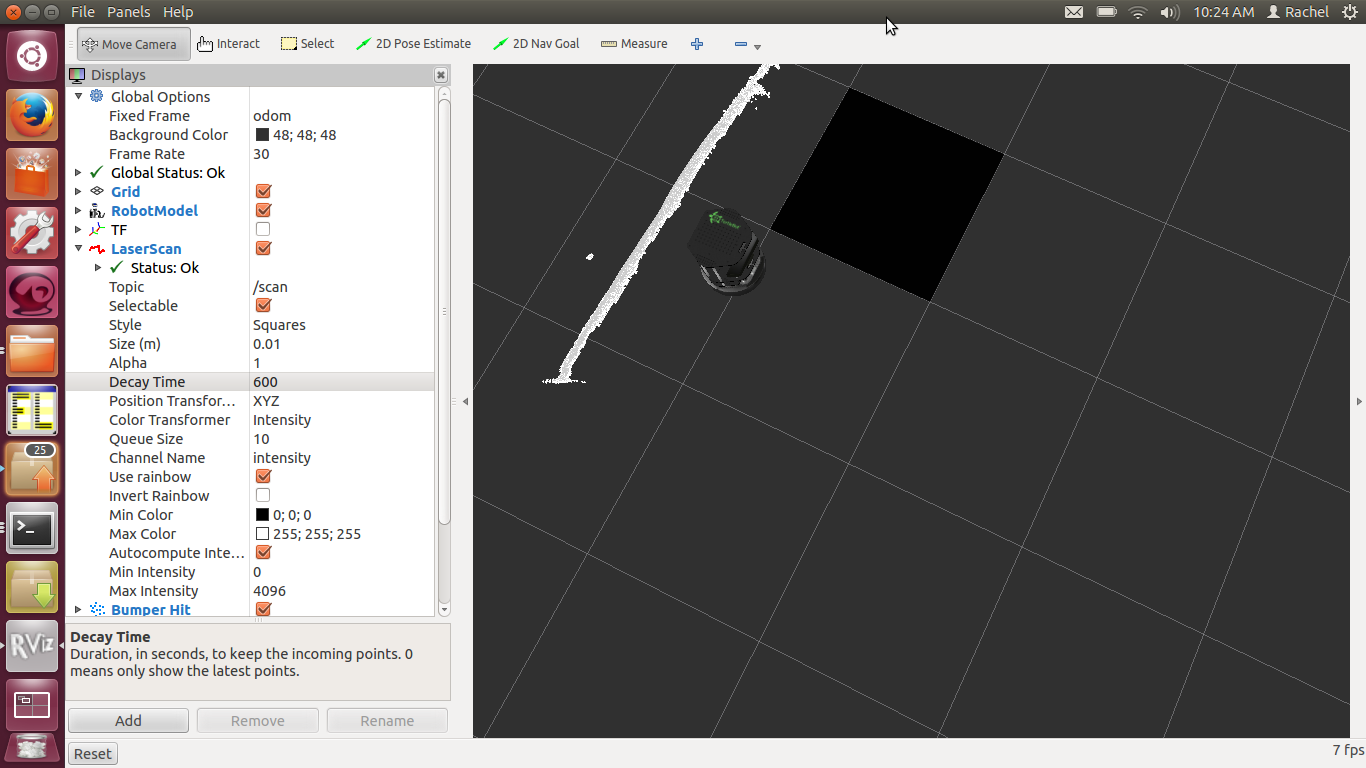Expand the Global Status row
Image resolution: width=1366 pixels, height=768 pixels.
[x=78, y=173]
